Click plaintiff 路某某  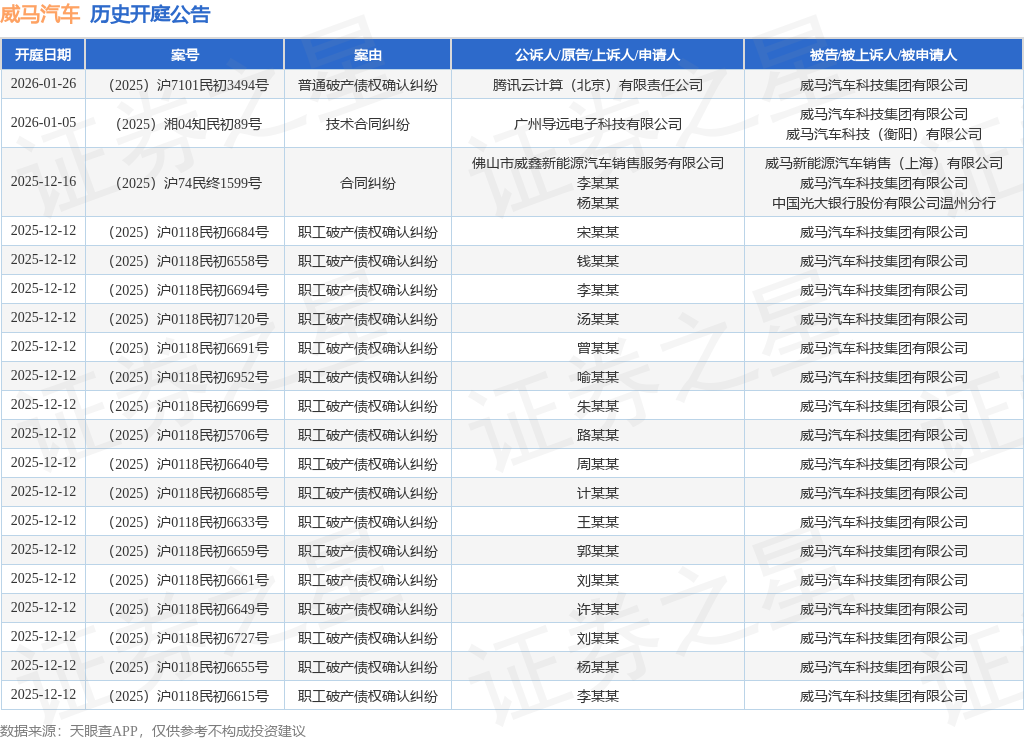[x=598, y=435]
